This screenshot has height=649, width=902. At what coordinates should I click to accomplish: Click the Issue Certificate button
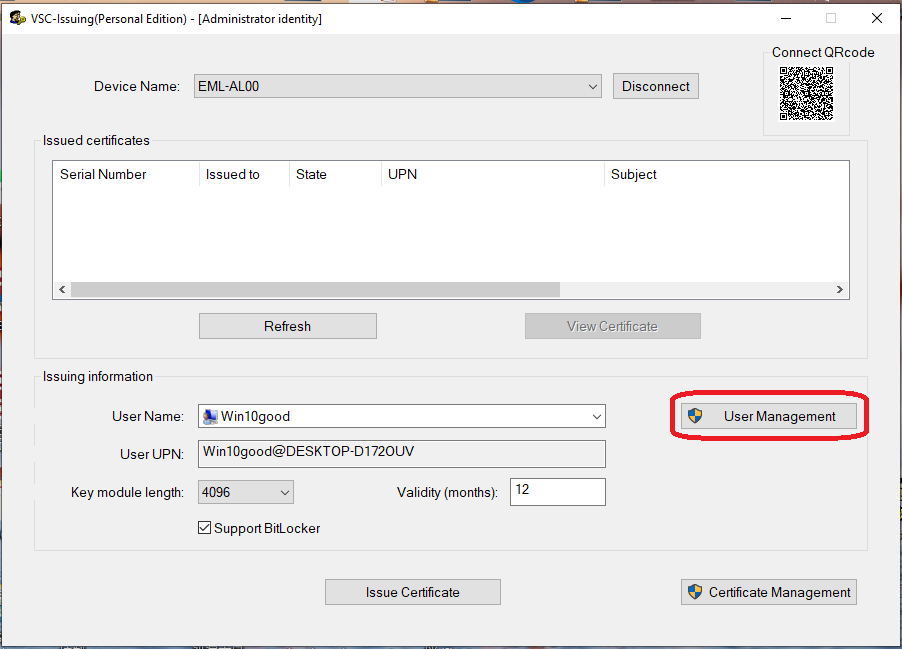[x=412, y=592]
